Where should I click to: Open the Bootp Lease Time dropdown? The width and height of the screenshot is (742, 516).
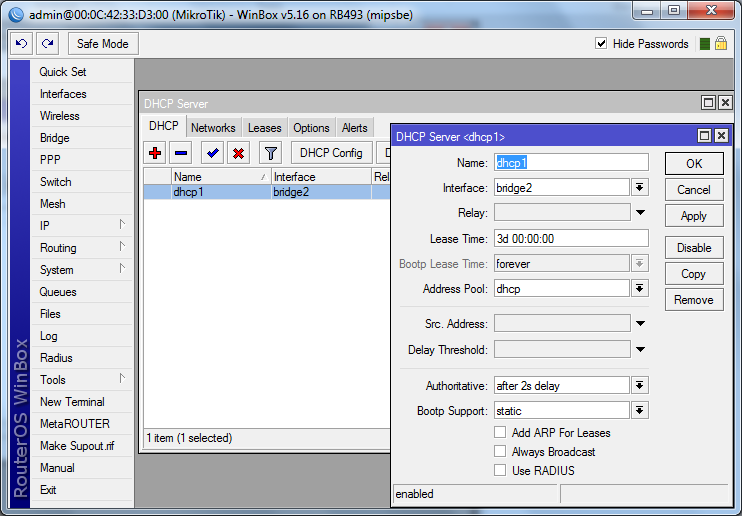pos(639,263)
